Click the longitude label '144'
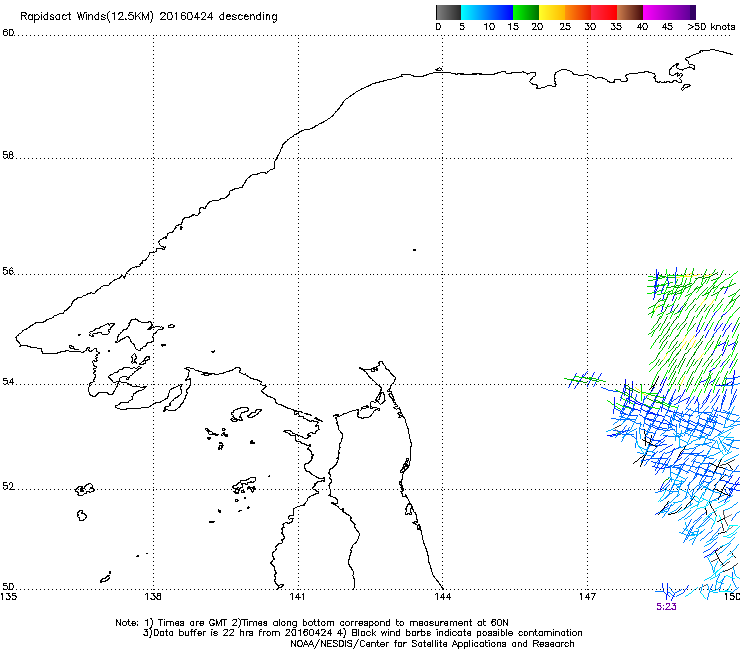Image resolution: width=740 pixels, height=650 pixels. (x=442, y=597)
